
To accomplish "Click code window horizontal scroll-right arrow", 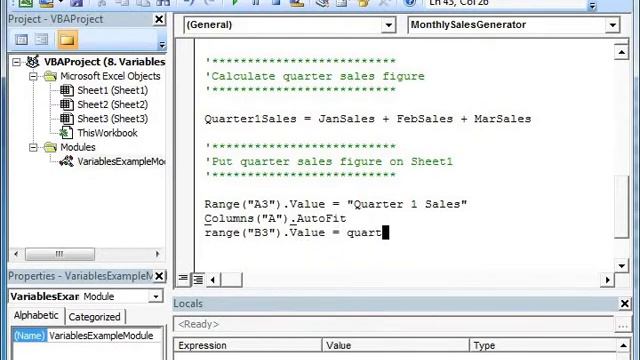I will (x=607, y=280).
